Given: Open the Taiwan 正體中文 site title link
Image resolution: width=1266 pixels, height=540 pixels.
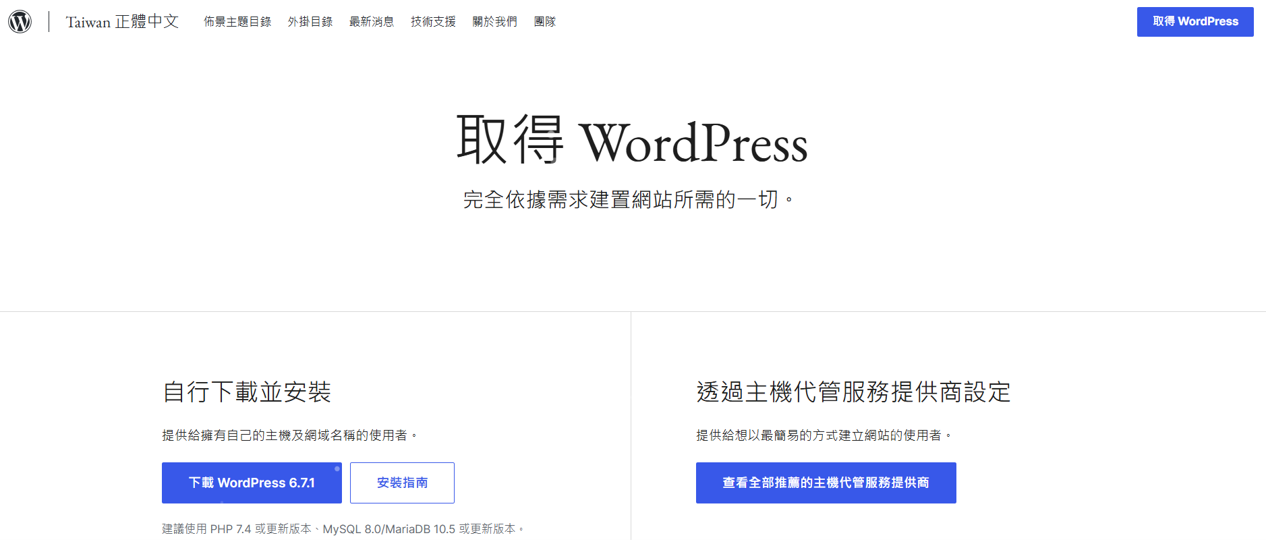Looking at the screenshot, I should (122, 21).
